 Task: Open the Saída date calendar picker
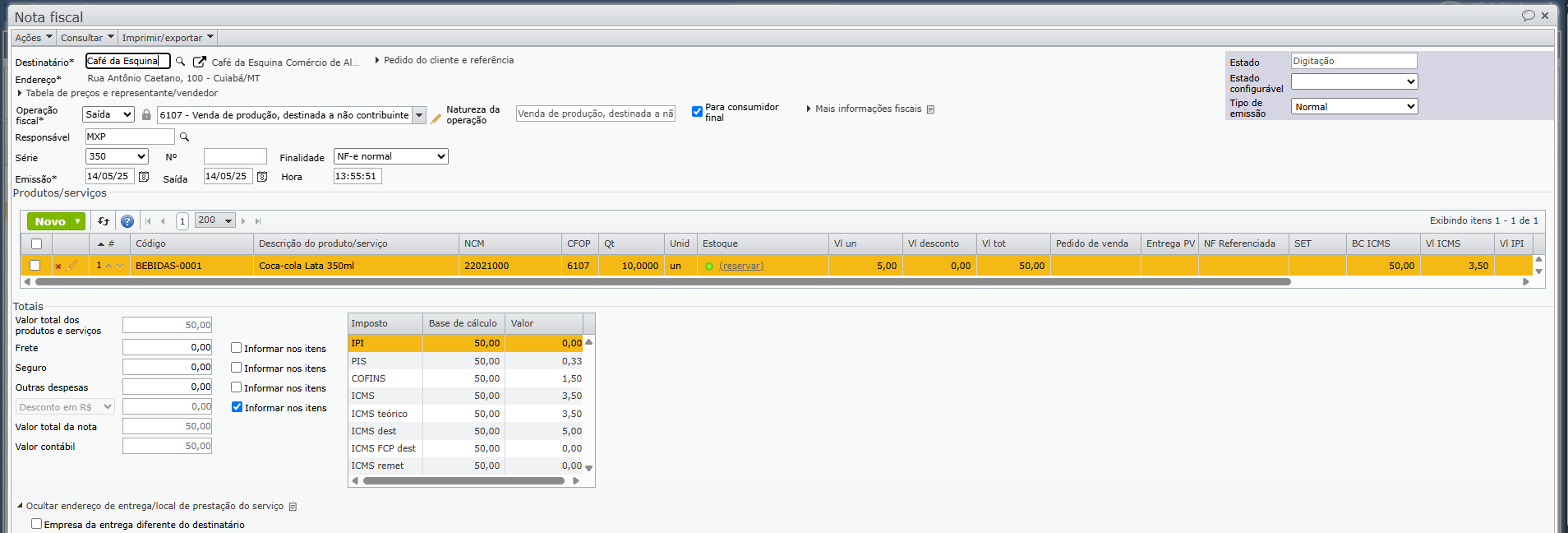(x=262, y=177)
